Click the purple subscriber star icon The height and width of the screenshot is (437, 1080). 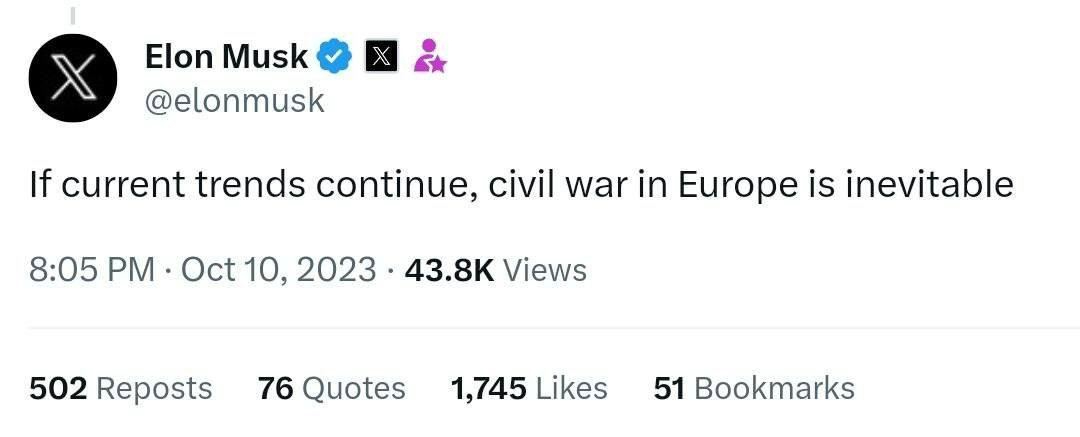429,57
